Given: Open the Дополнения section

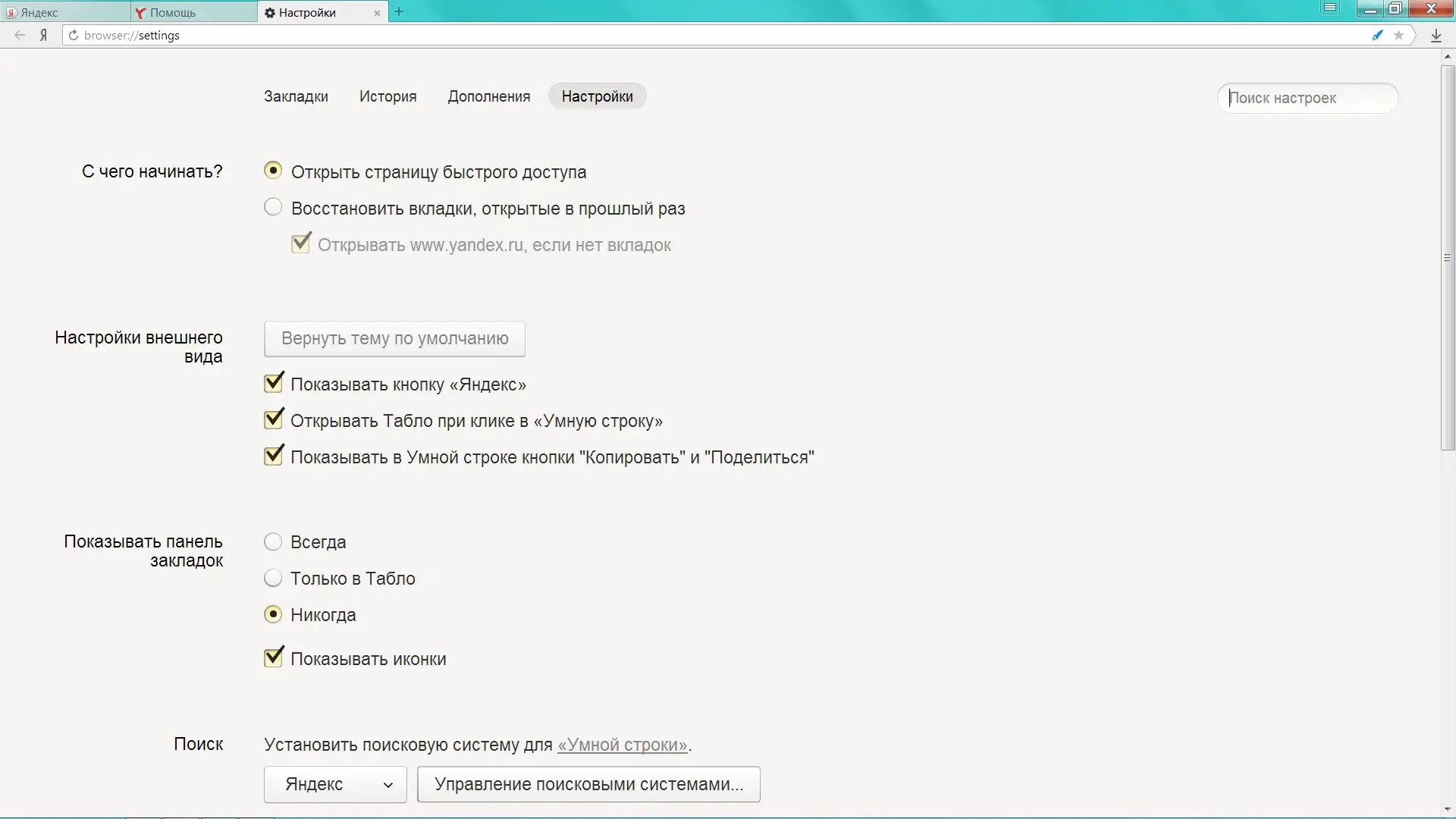Looking at the screenshot, I should tap(489, 96).
